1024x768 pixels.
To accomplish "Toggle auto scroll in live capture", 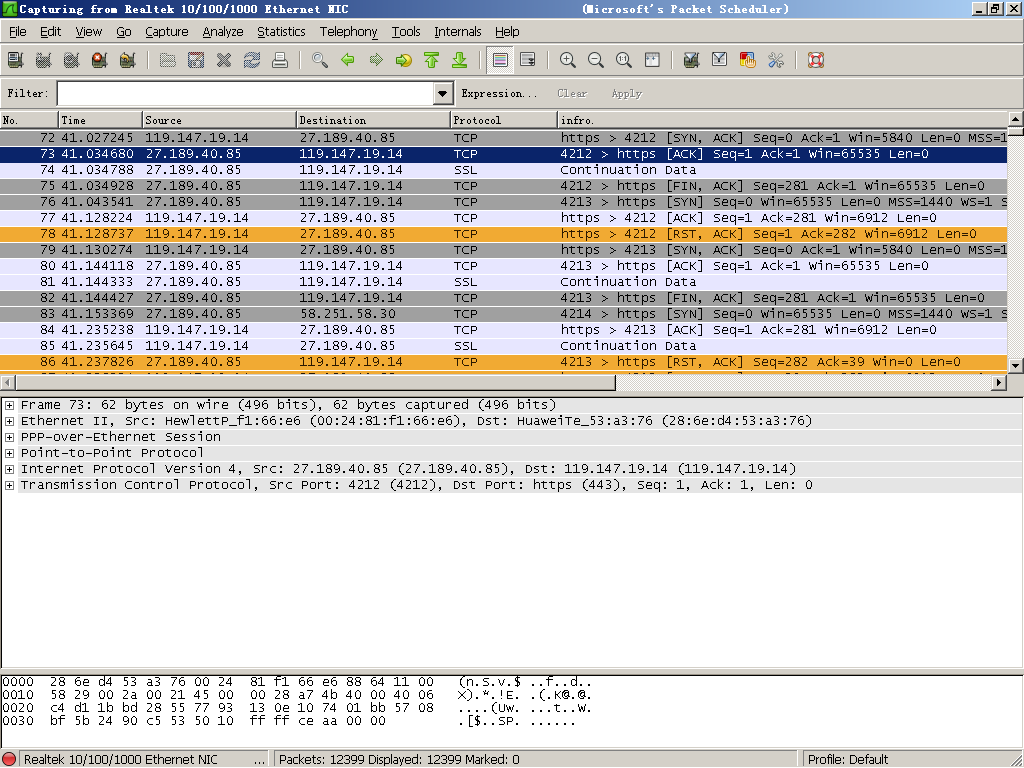I will [528, 60].
